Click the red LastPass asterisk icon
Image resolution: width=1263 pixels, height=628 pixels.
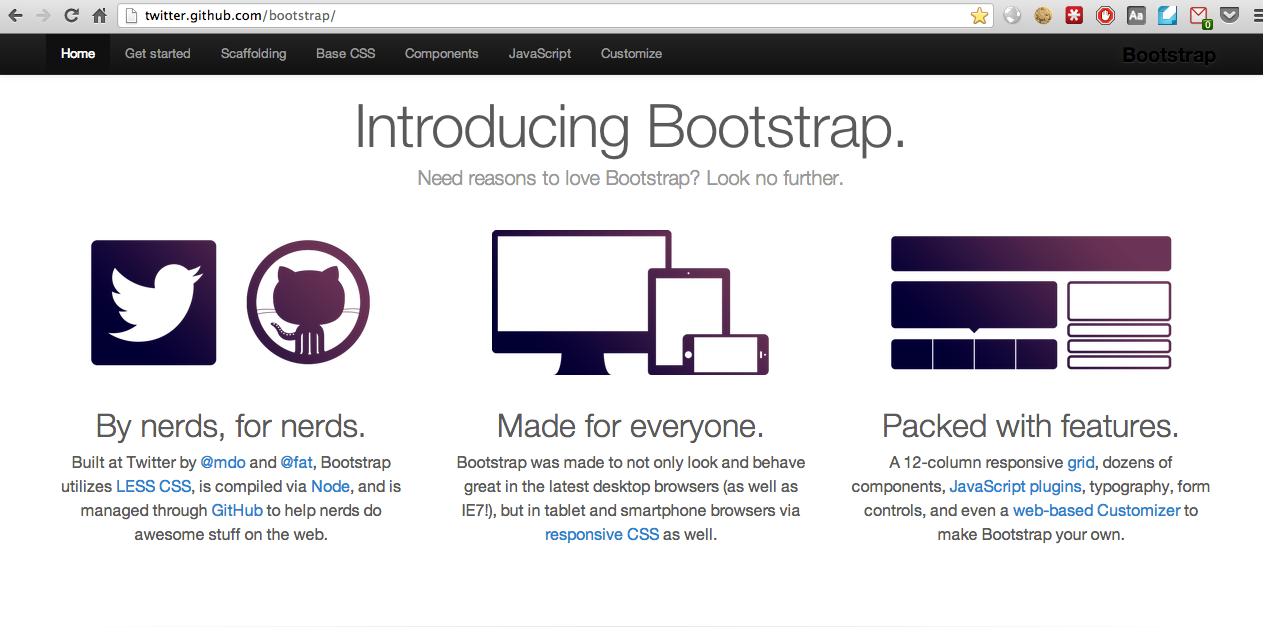point(1074,16)
